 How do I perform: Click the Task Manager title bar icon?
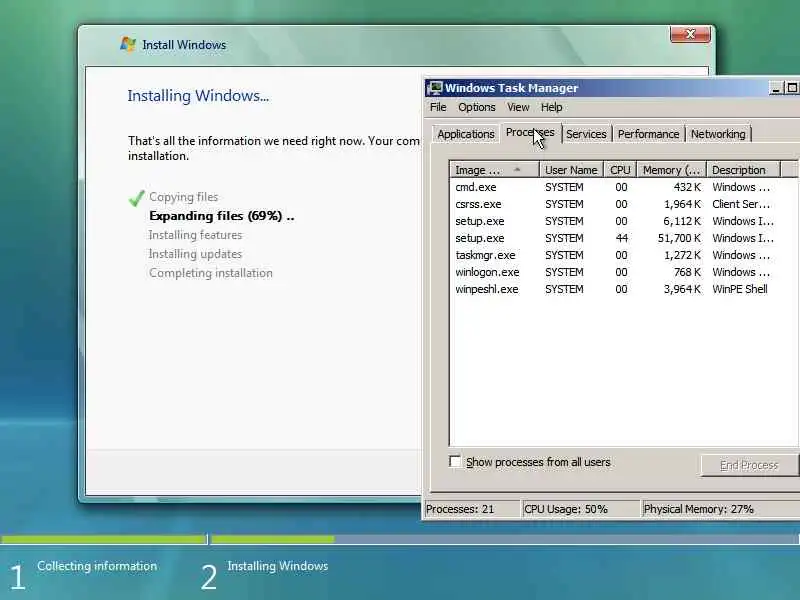coord(435,88)
